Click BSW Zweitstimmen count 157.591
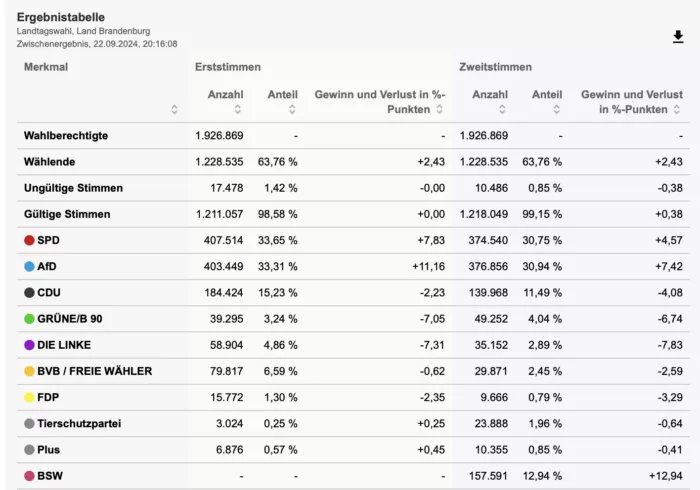The image size is (700, 490). (x=488, y=476)
